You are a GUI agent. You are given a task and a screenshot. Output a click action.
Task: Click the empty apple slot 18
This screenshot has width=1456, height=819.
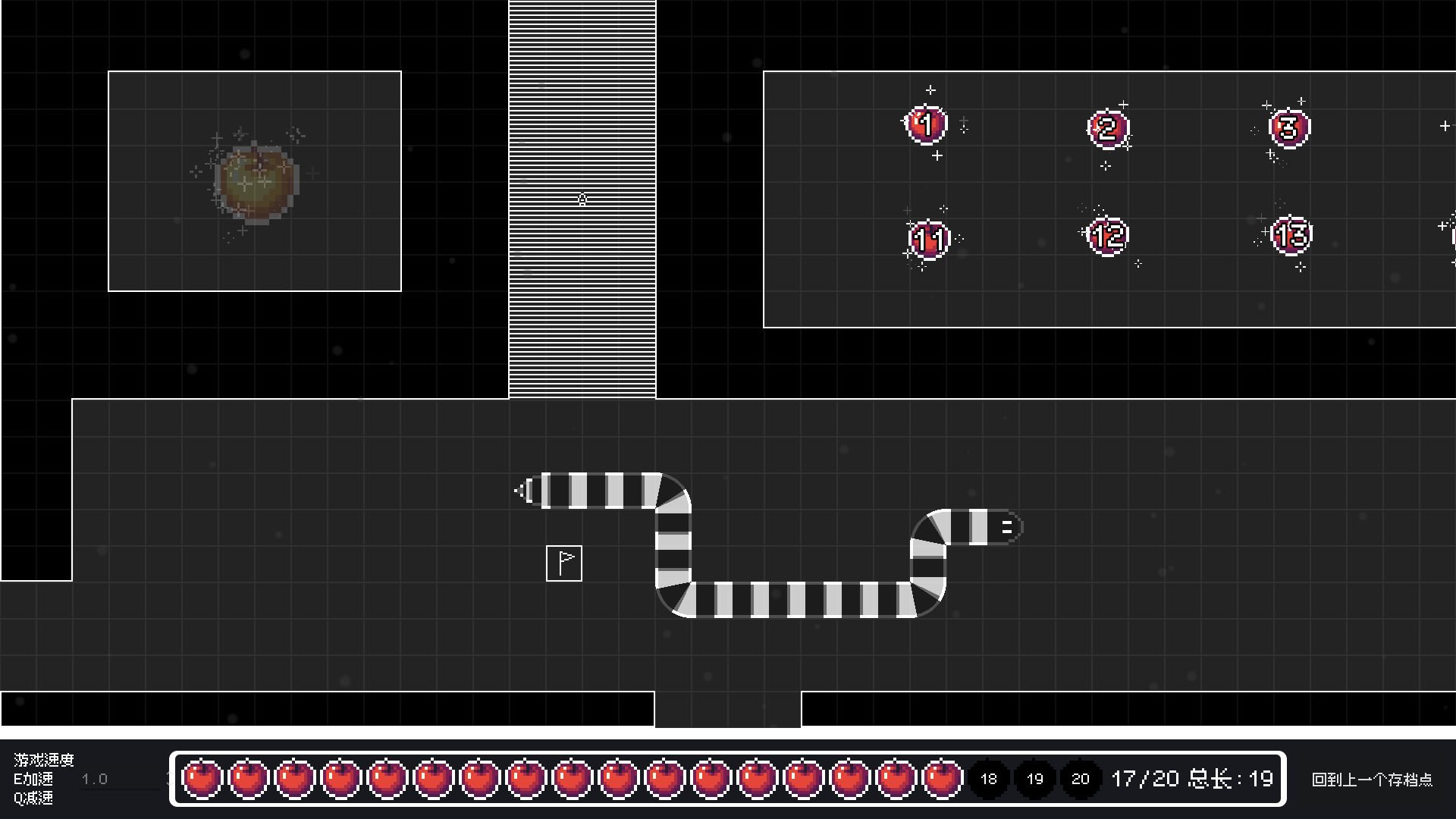[x=988, y=779]
